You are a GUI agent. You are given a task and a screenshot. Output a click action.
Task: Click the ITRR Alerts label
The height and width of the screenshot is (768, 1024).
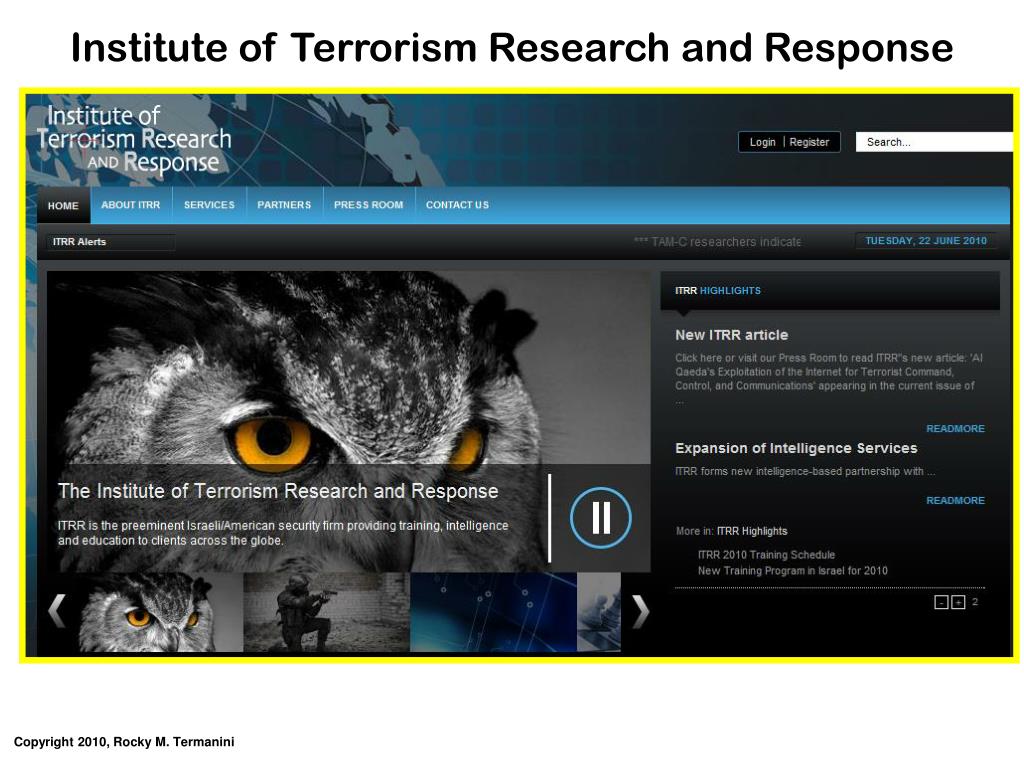click(x=79, y=242)
